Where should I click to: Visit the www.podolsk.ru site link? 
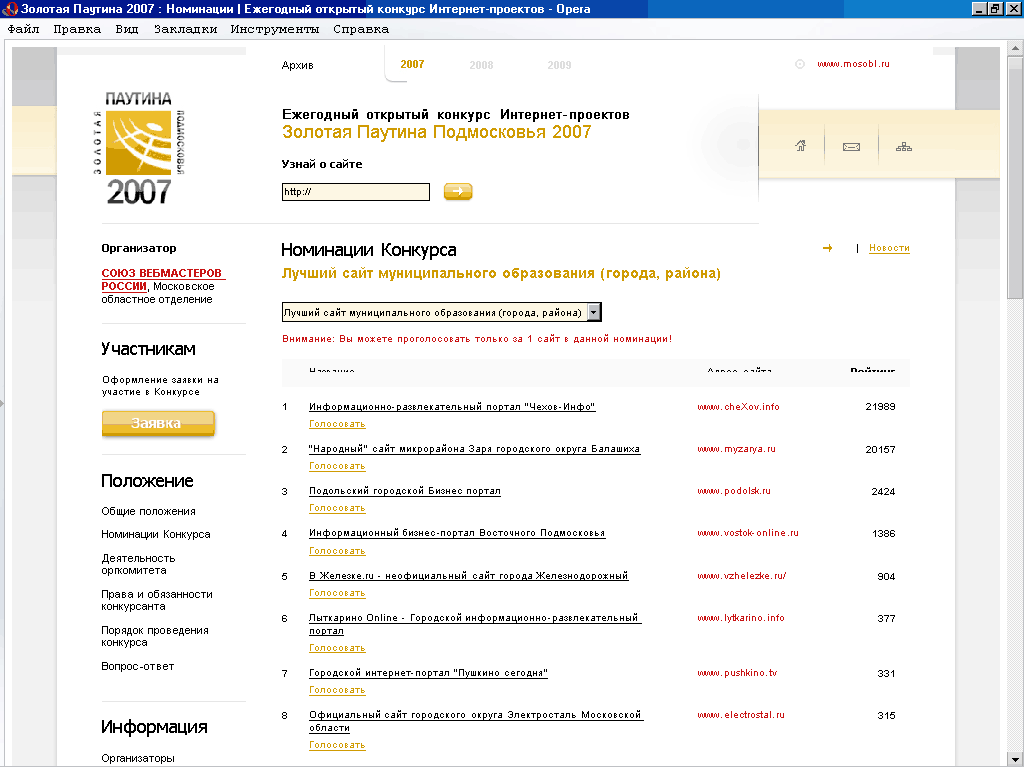tap(733, 491)
